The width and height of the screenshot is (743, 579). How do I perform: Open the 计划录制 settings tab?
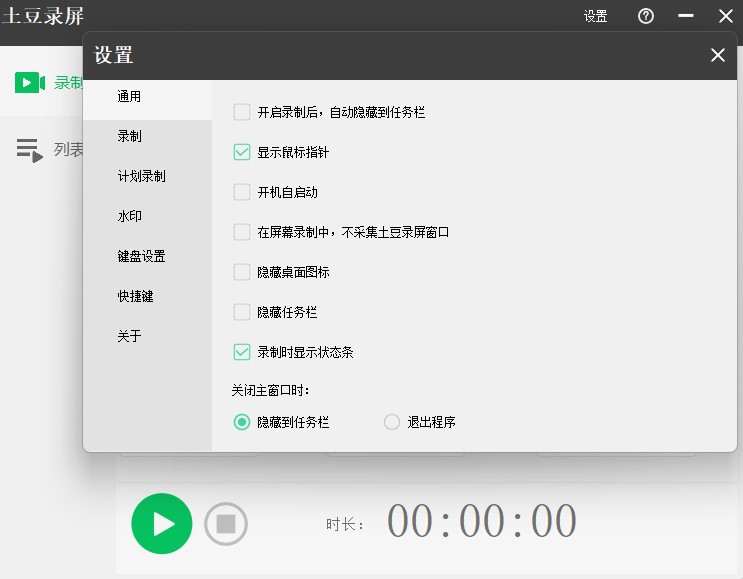click(x=147, y=176)
